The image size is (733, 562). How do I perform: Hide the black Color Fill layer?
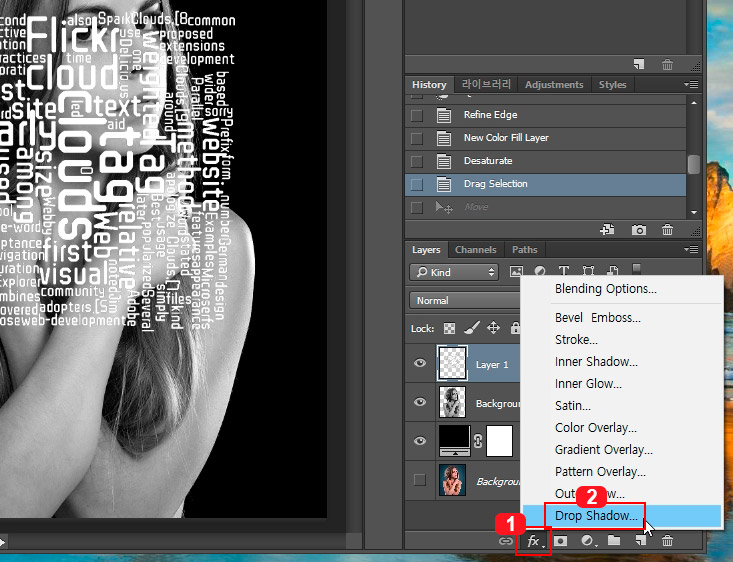(420, 441)
